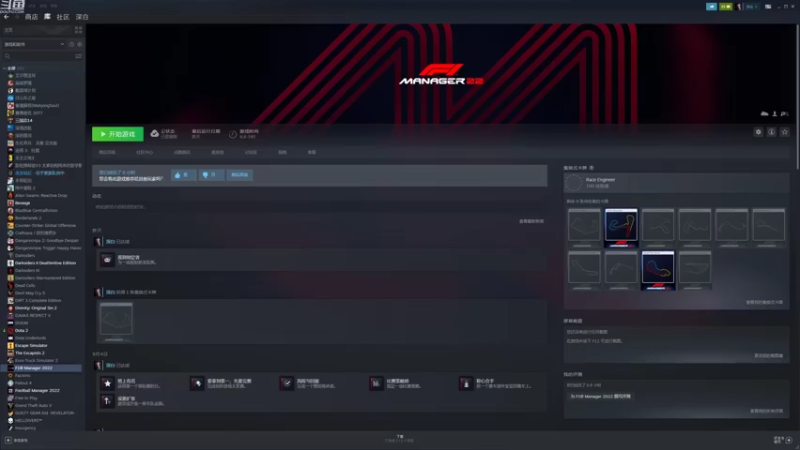Viewport: 800px width, 450px height.
Task: Click the view all trading cards link
Action: 764,302
